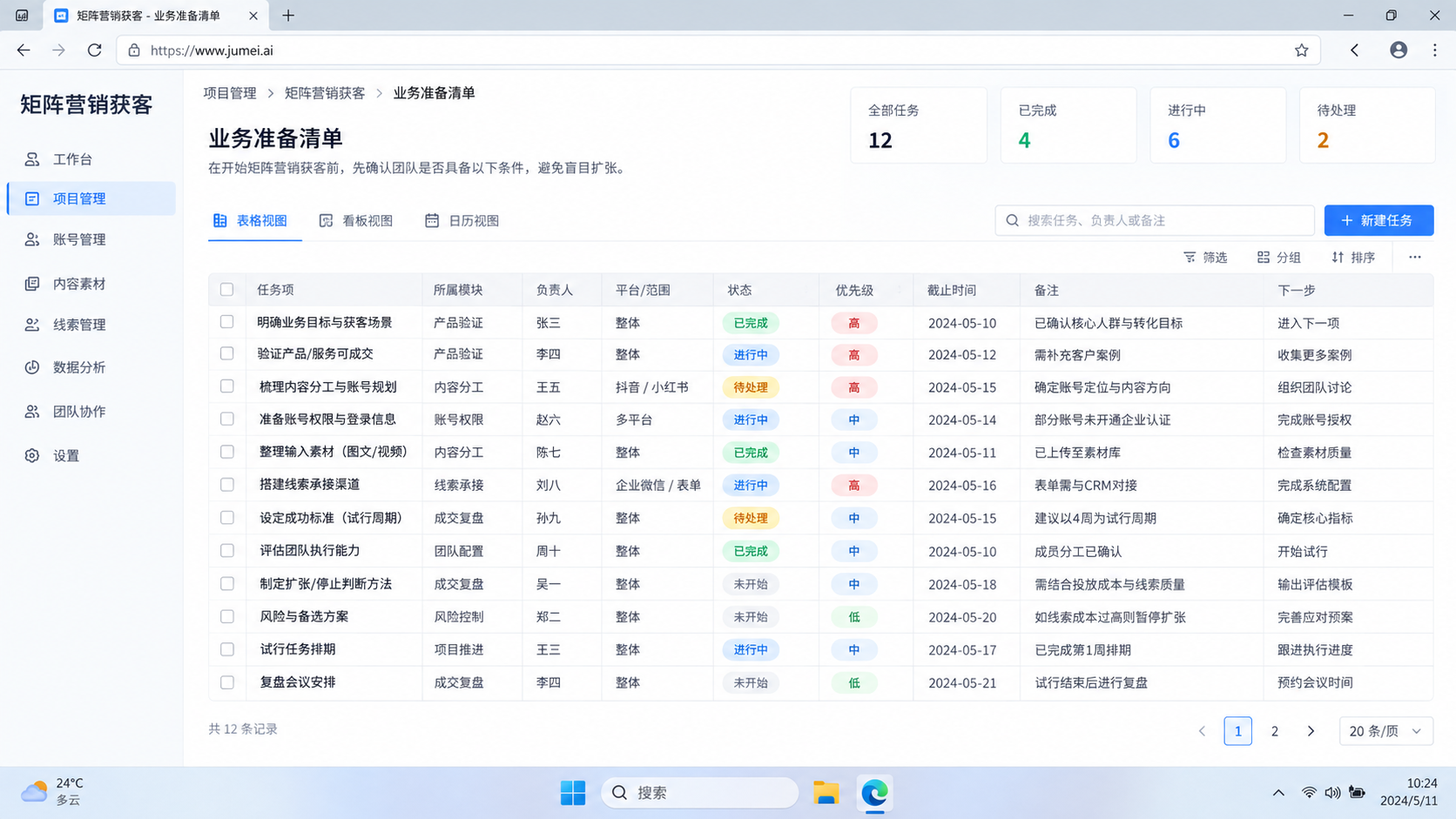The height and width of the screenshot is (819, 1456).
Task: Select the 表格视图 tab
Action: click(x=250, y=221)
